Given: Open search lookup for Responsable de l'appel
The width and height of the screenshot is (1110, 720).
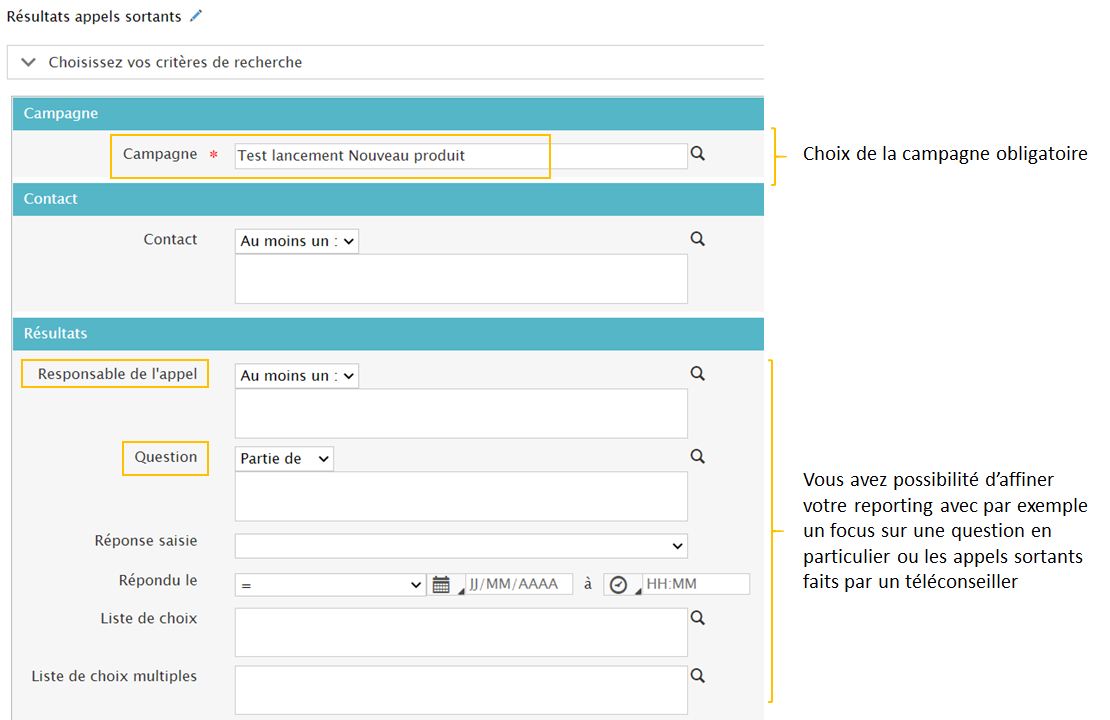Looking at the screenshot, I should (x=698, y=373).
